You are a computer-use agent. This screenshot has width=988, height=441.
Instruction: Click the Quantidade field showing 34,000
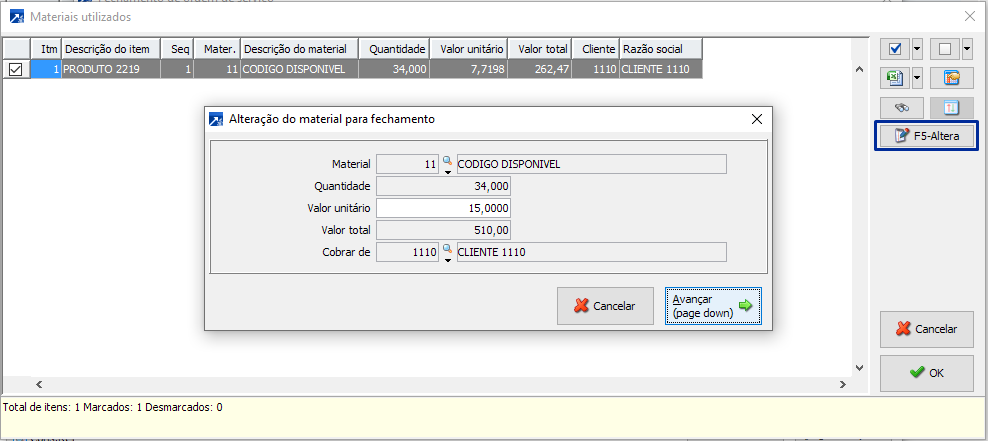click(444, 186)
